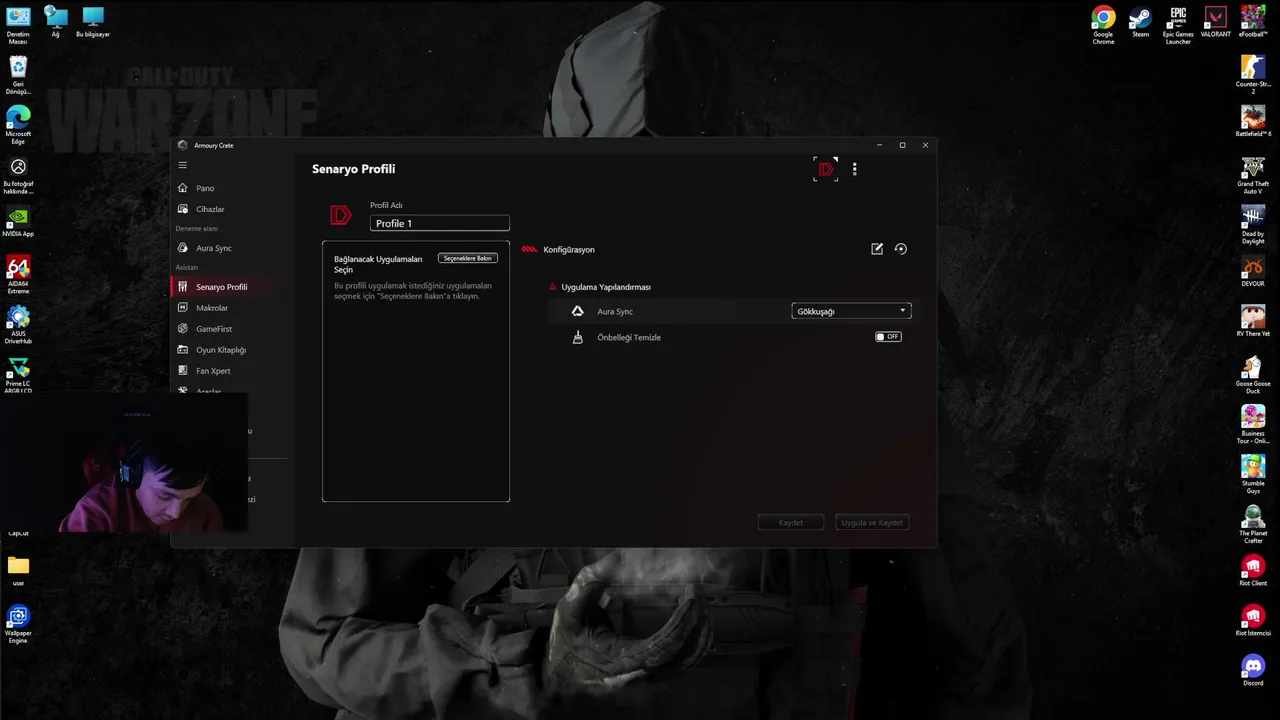Click the Aura Sync row icon in Konfigürasyon

(577, 311)
